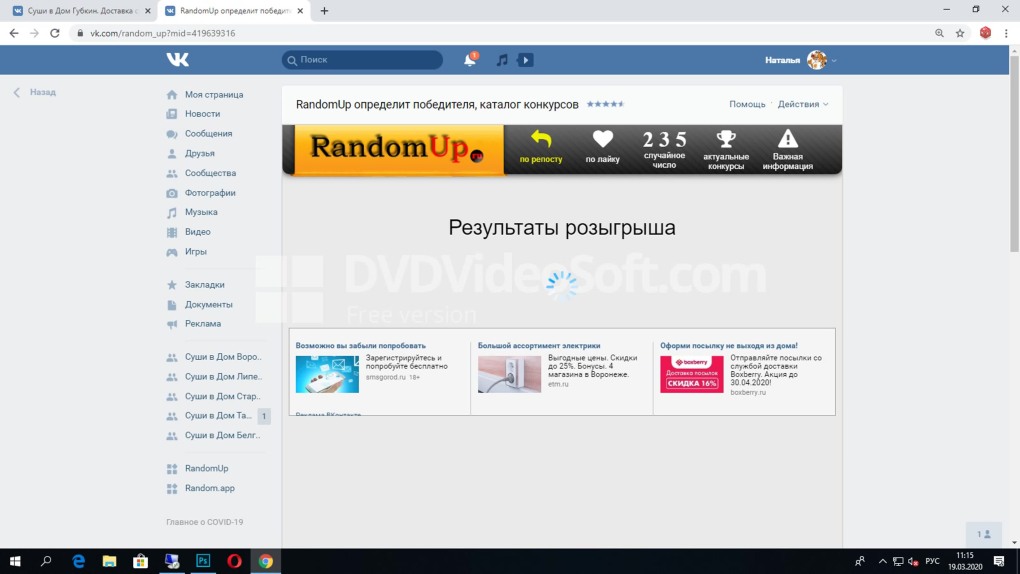The image size is (1020, 574).
Task: Open актуальные конкурсы trophy
Action: click(x=726, y=150)
